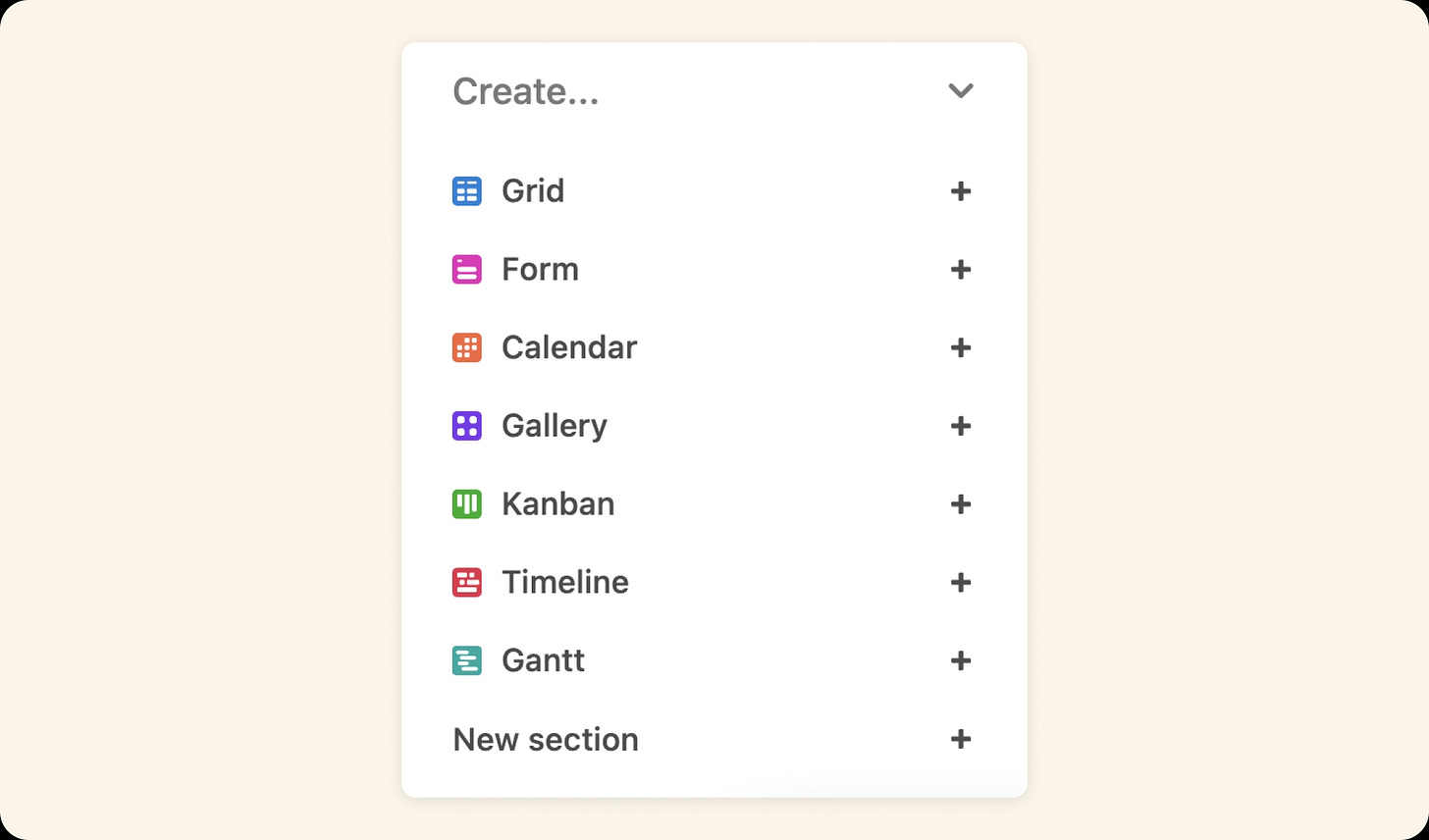Select the New section label

pyautogui.click(x=545, y=739)
